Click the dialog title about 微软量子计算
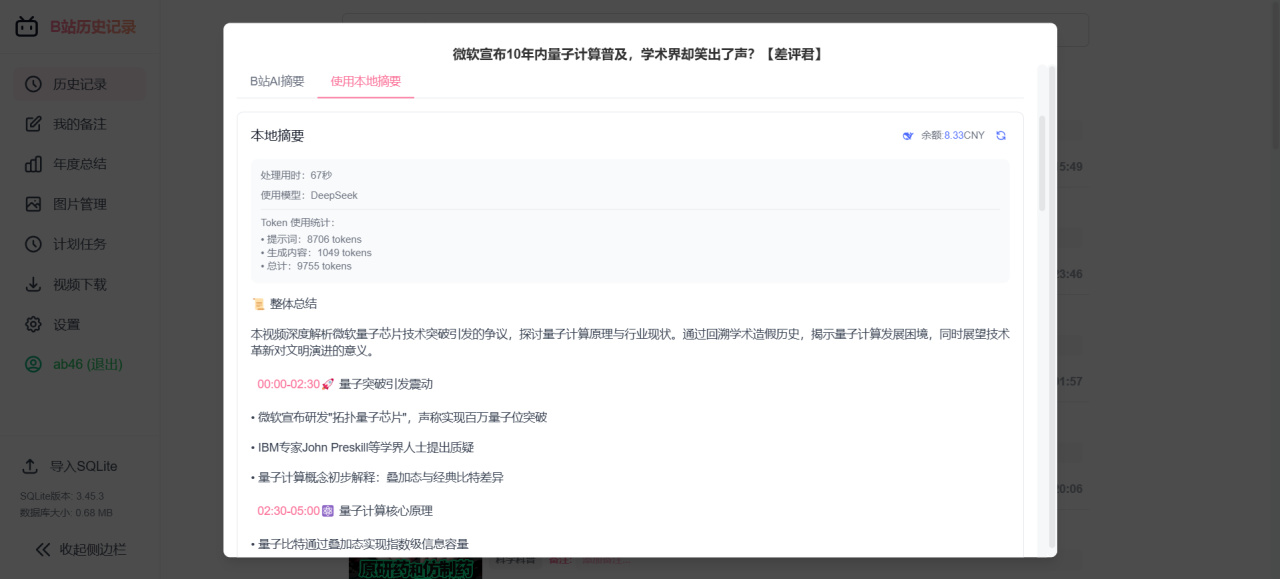1280x579 pixels. click(639, 54)
